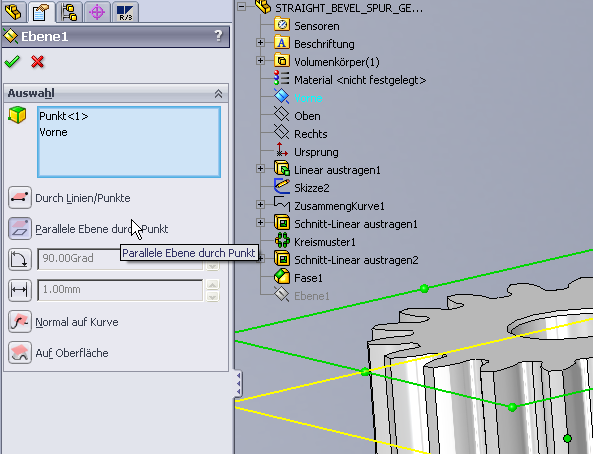Click the Skizze2 sketch icon

pos(282,187)
